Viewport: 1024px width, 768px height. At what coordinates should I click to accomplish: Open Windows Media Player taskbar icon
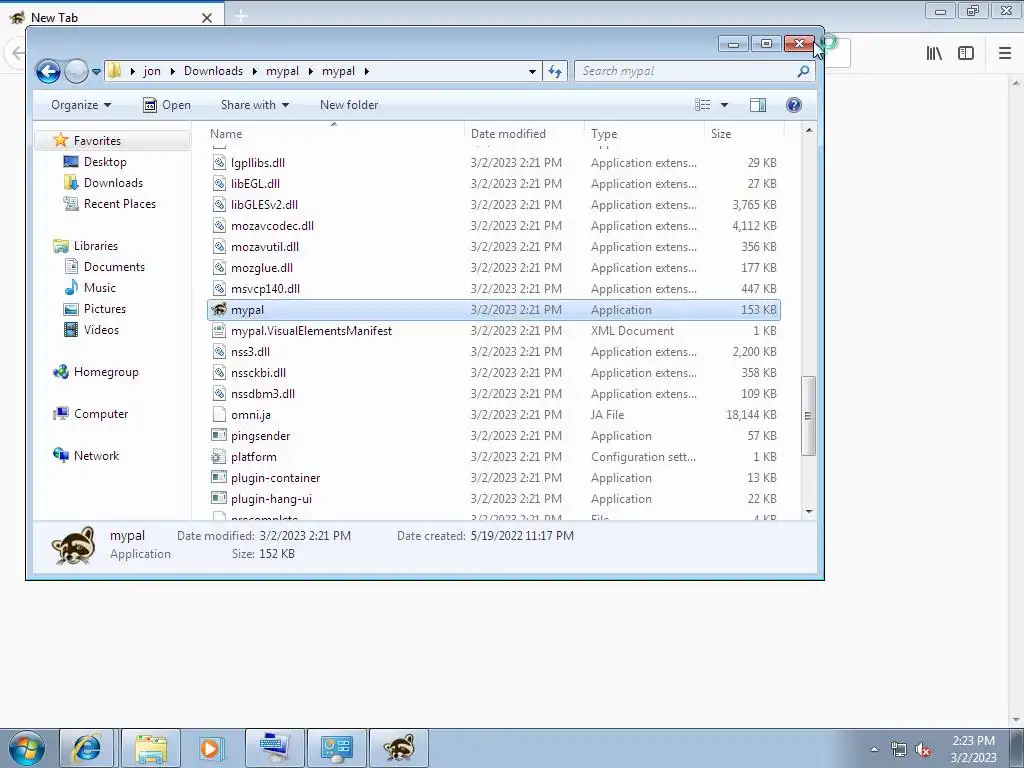click(210, 748)
